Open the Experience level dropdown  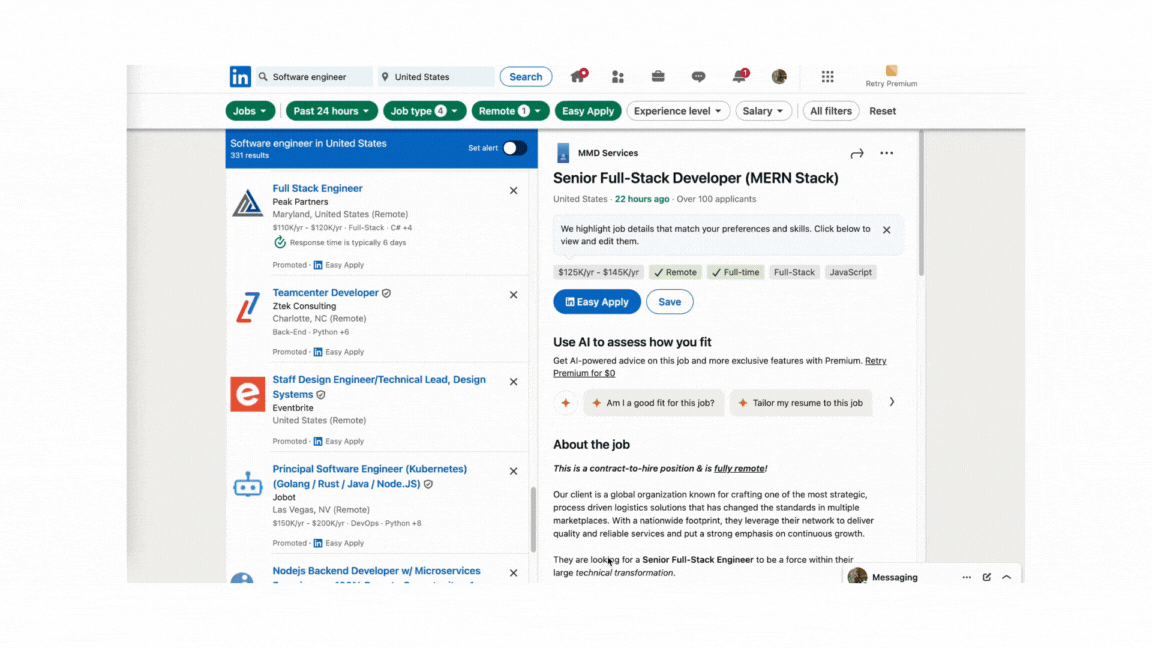677,111
